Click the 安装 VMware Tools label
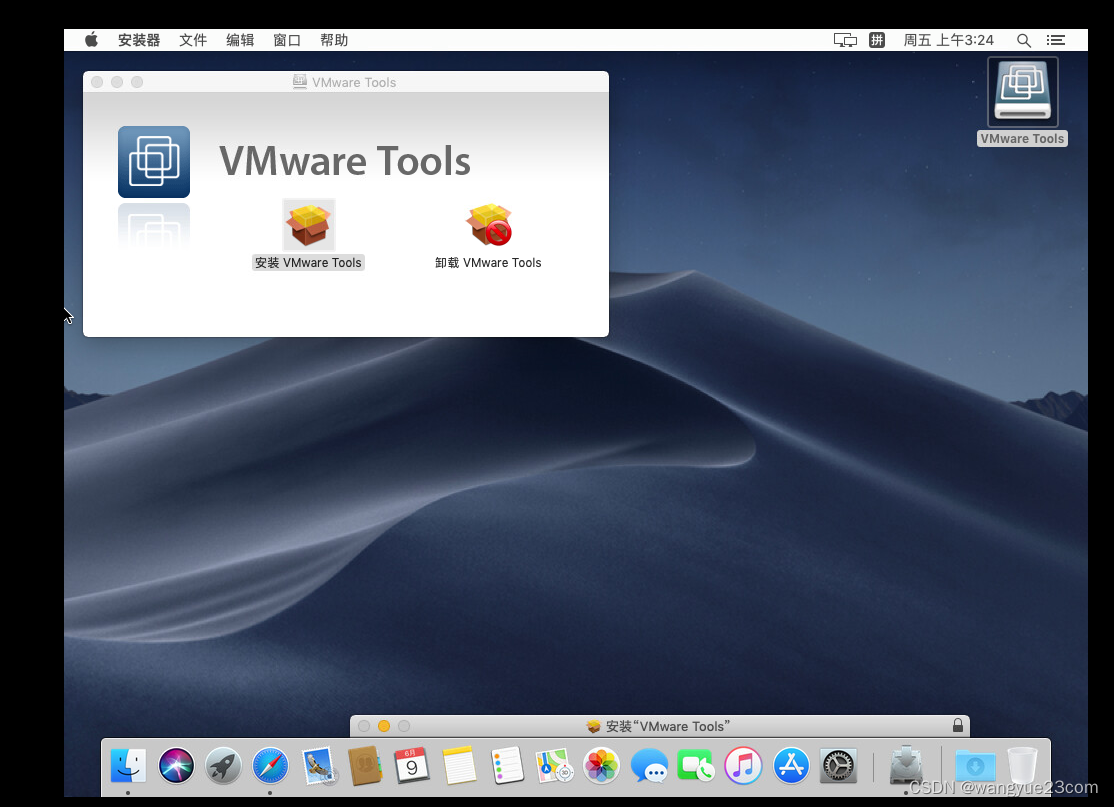Image resolution: width=1114 pixels, height=807 pixels. [x=308, y=263]
